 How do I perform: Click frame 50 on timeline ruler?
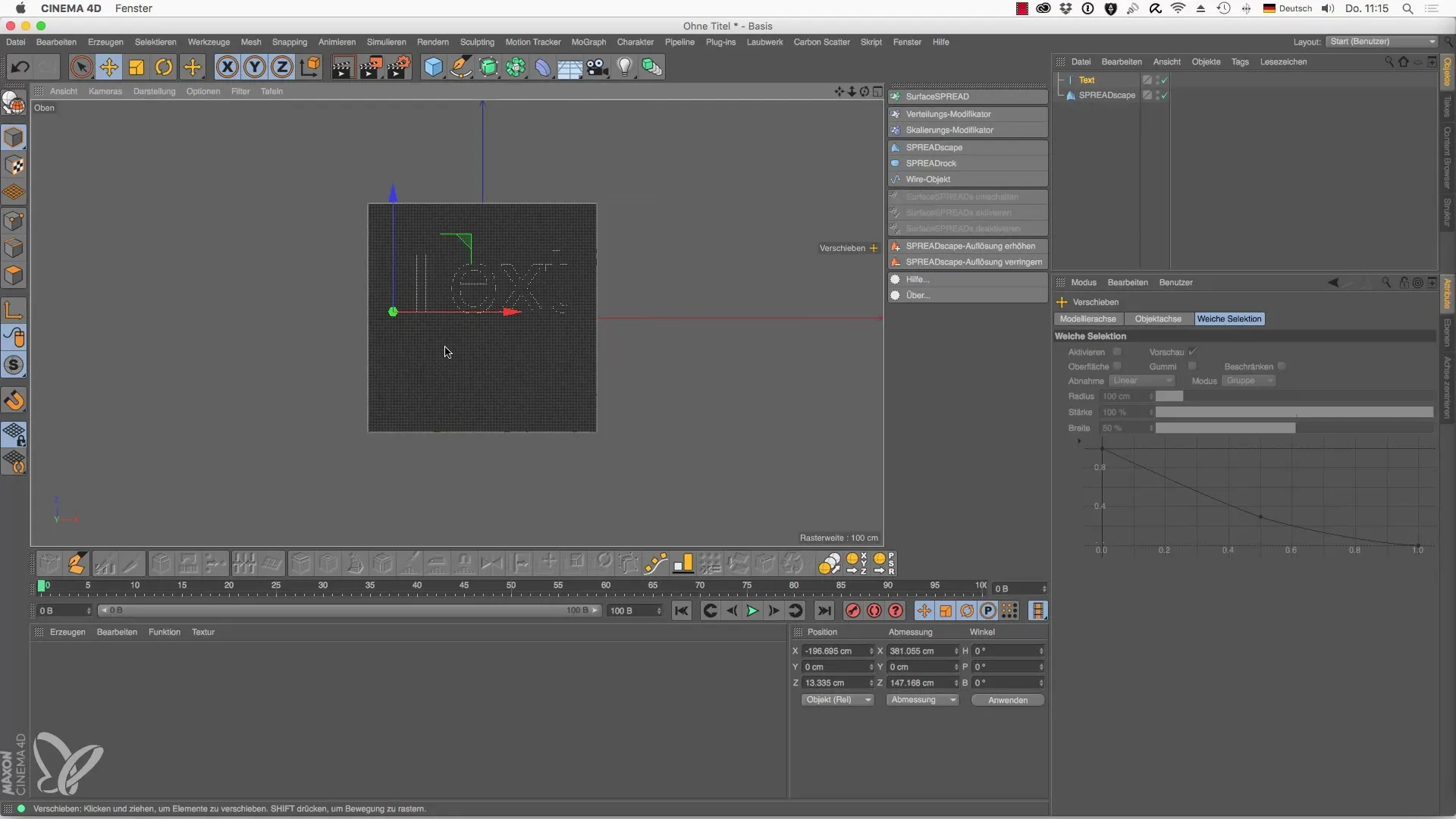[x=511, y=586]
